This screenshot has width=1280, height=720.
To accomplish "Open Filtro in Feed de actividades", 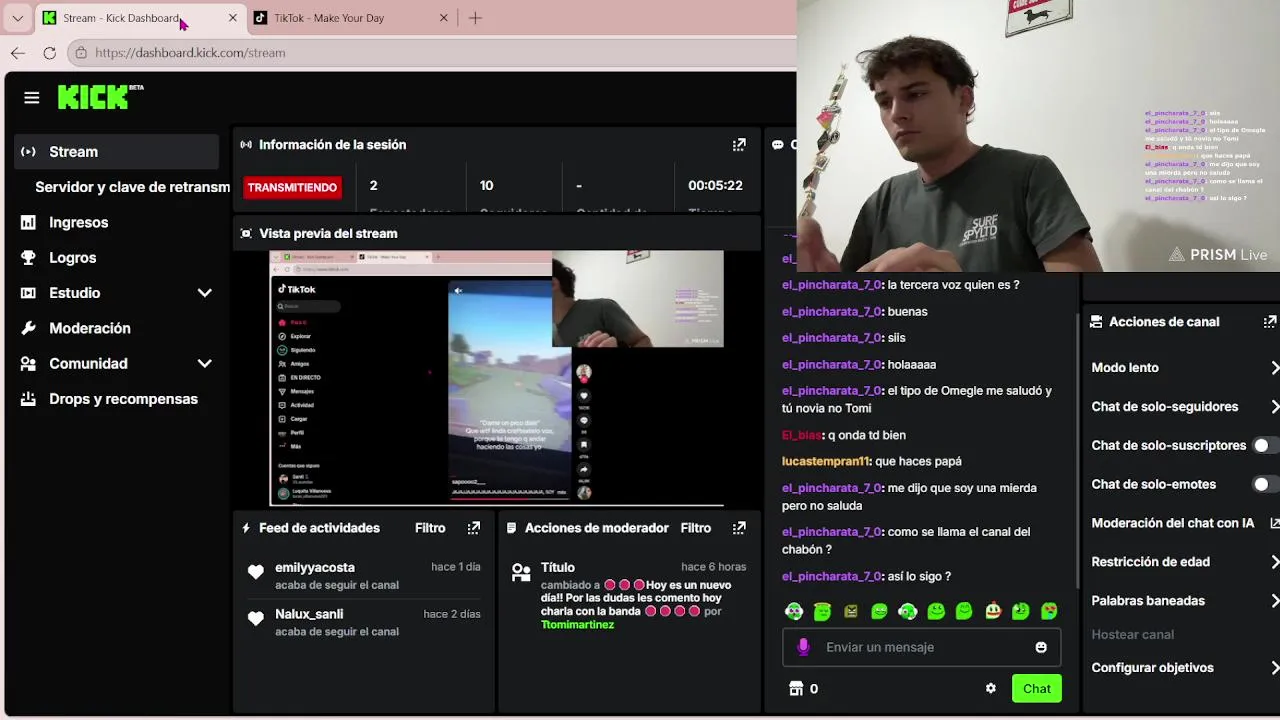I will (430, 528).
